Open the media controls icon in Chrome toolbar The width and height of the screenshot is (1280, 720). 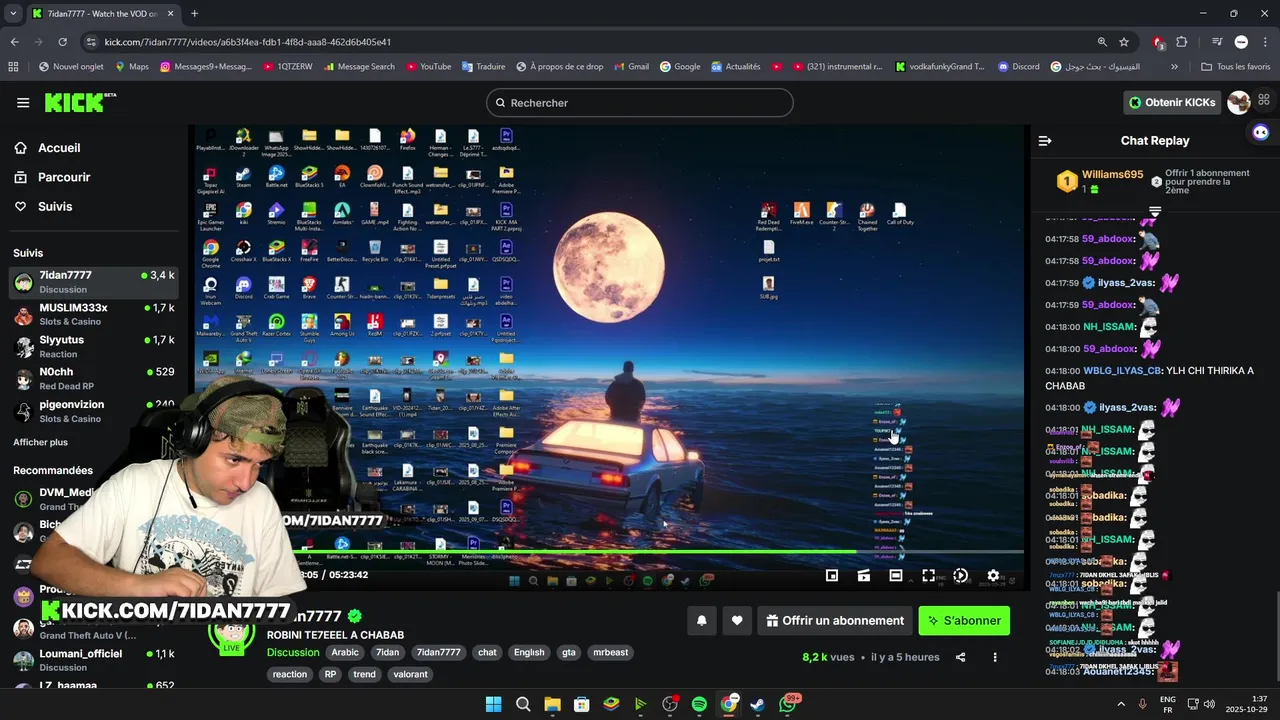[1217, 42]
